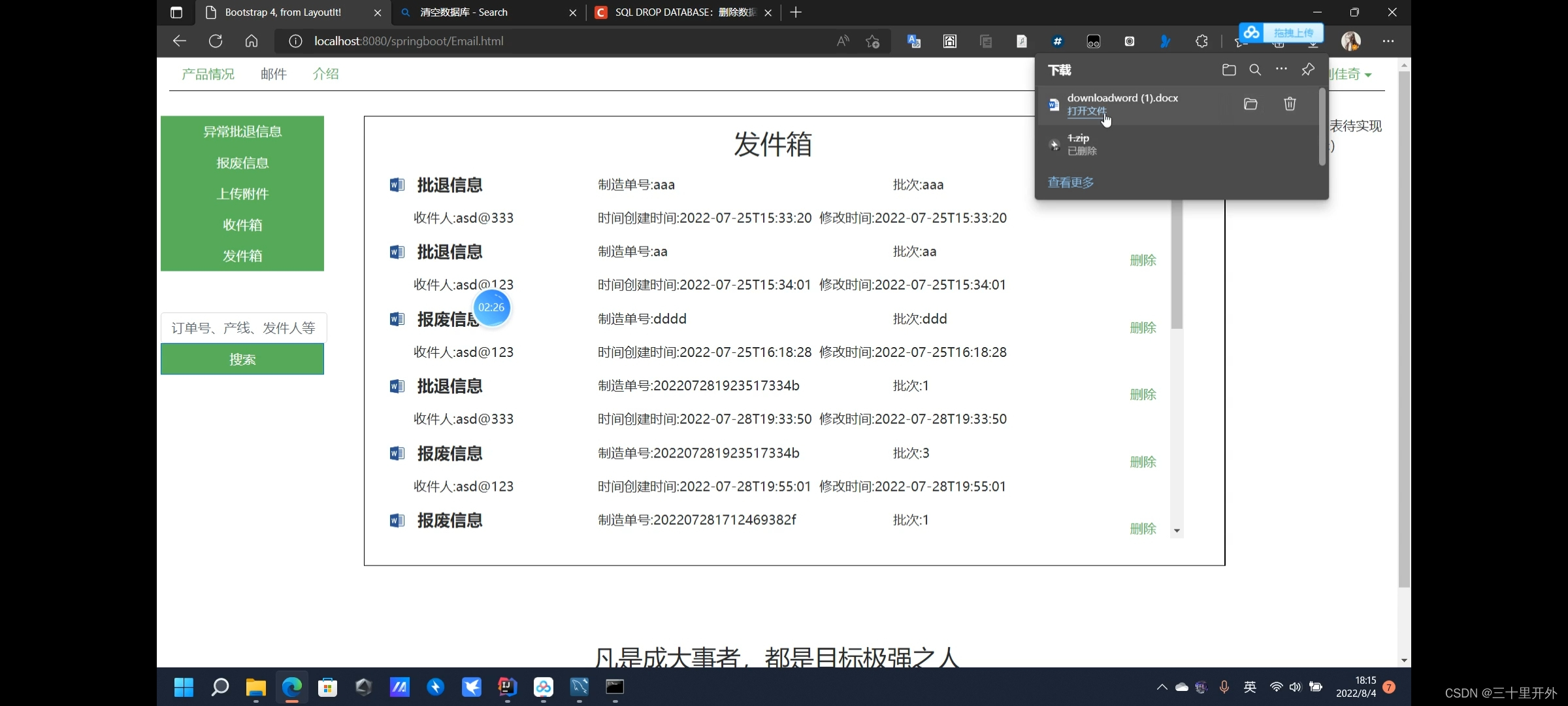Screen dimensions: 1568x706
Task: Select 报废信息 in sidebar
Action: (x=242, y=163)
